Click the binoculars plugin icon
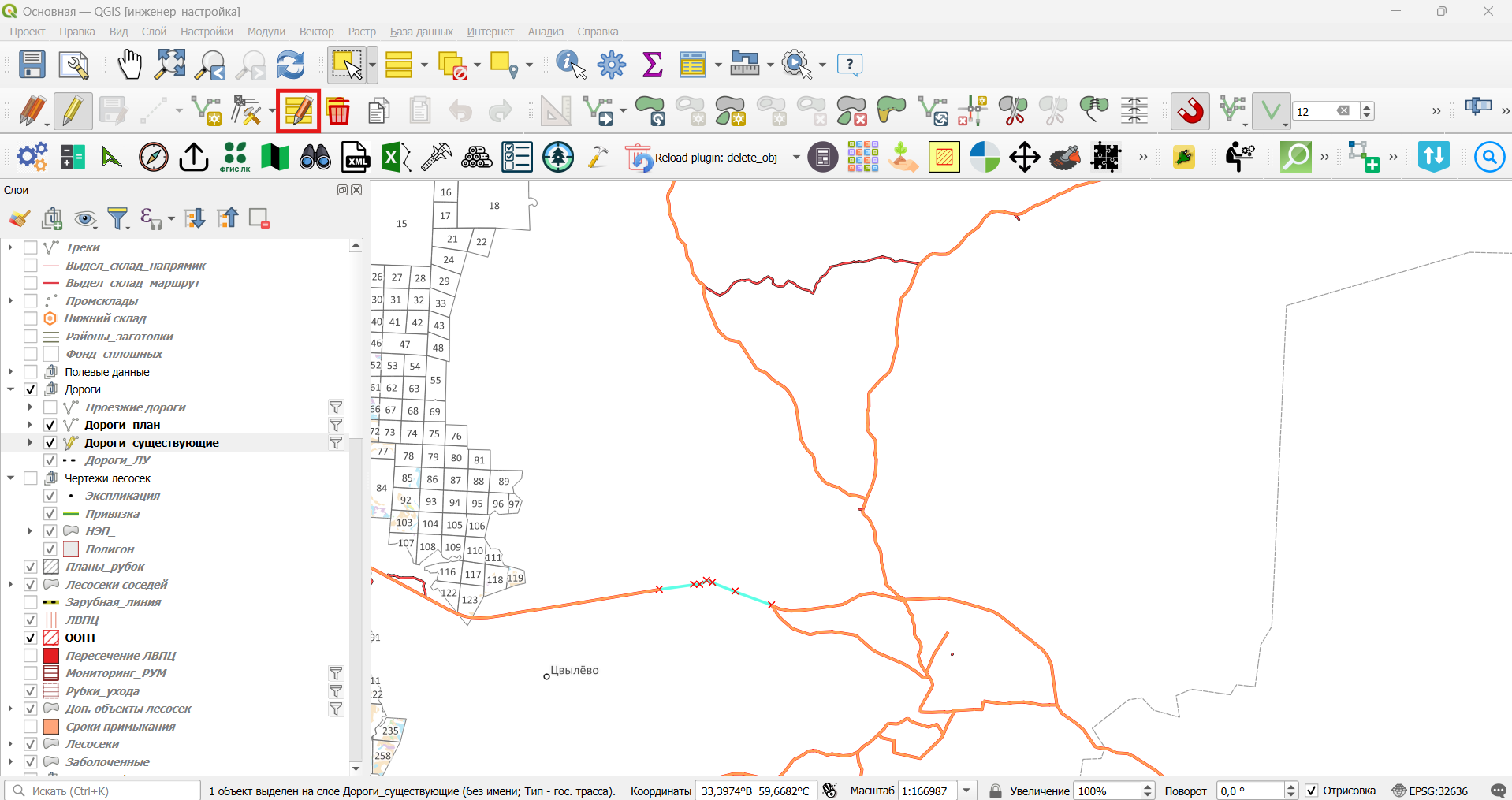Screen dimensions: 1512x800 pyautogui.click(x=315, y=157)
